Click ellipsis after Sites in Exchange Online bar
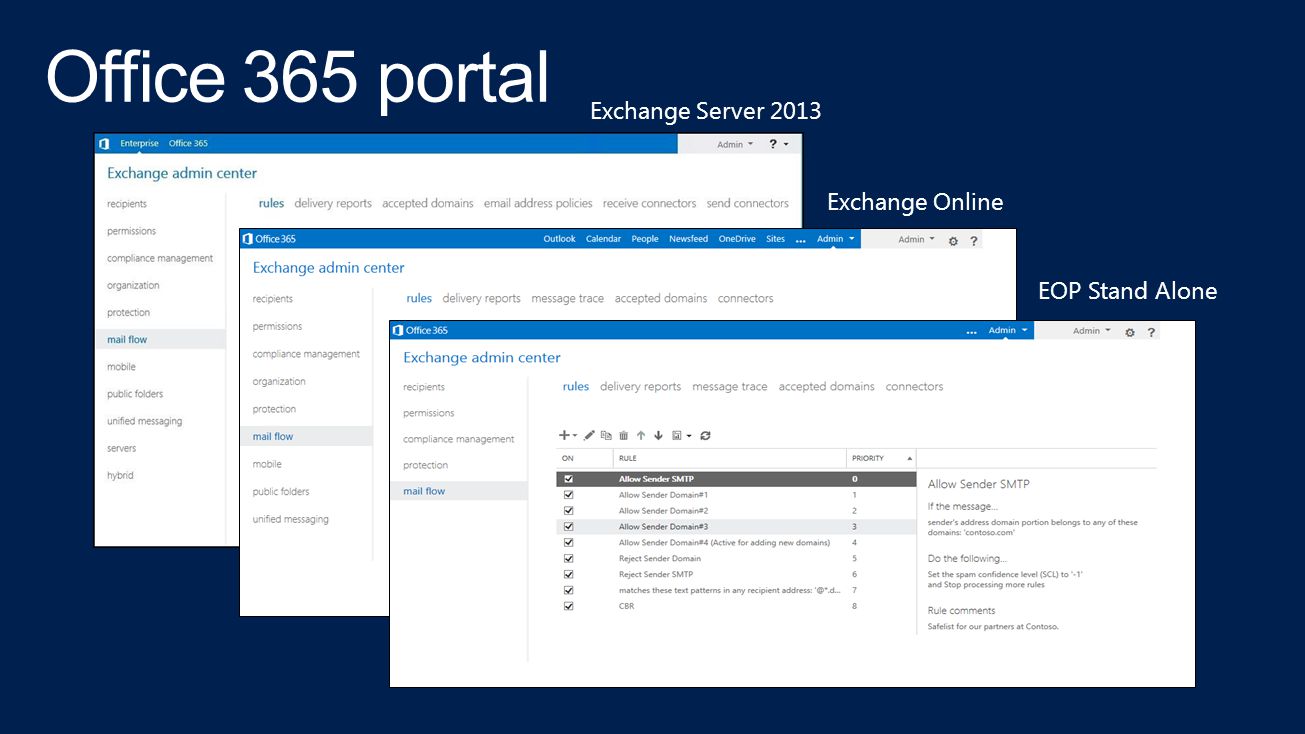The width and height of the screenshot is (1305, 734). [801, 241]
